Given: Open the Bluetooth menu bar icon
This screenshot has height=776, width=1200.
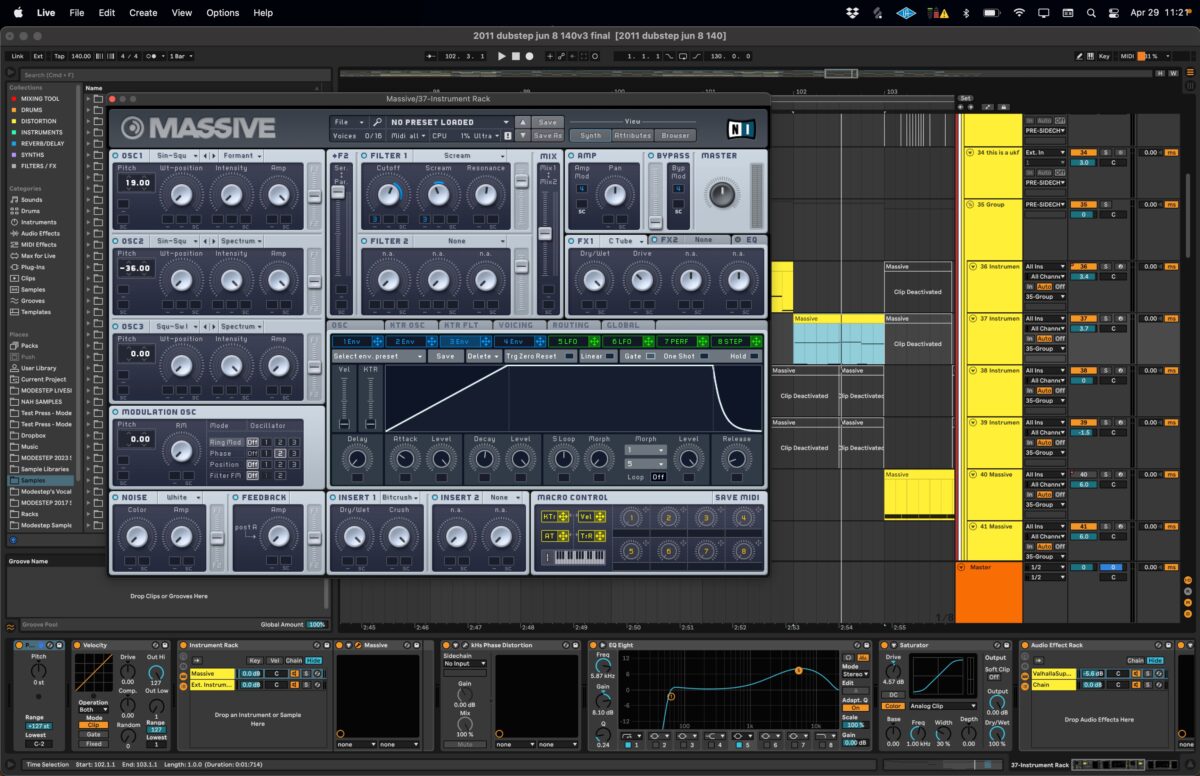Looking at the screenshot, I should point(965,13).
